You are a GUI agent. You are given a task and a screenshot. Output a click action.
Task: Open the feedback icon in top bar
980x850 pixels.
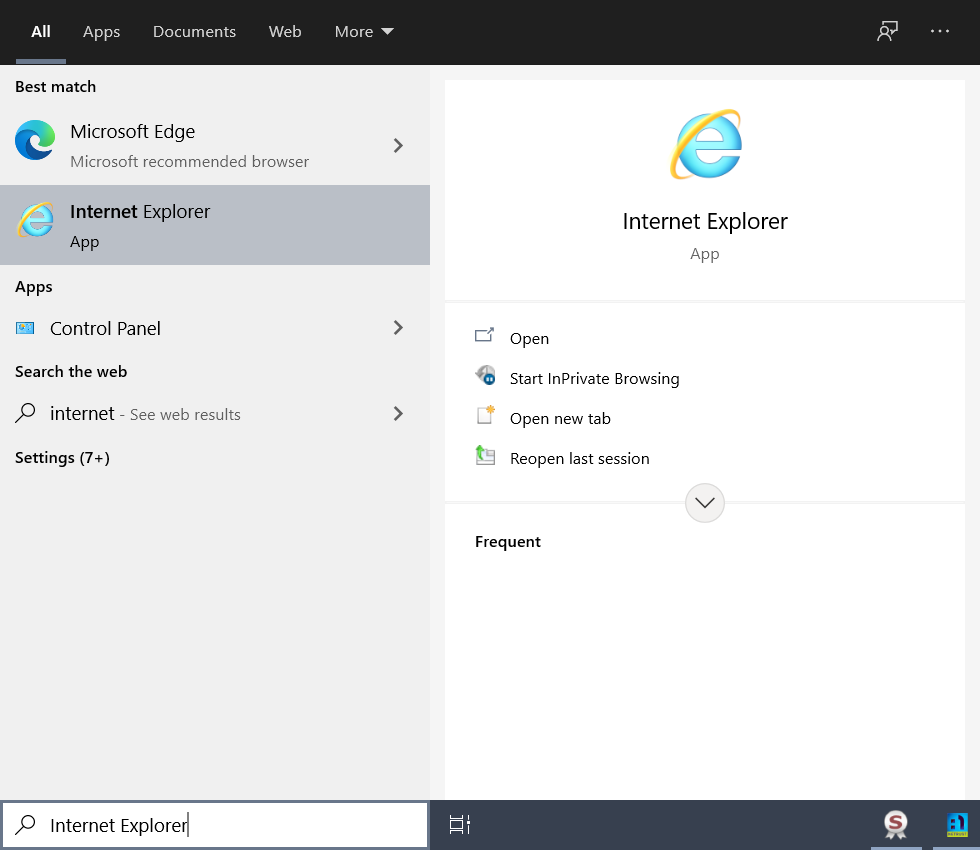click(887, 31)
